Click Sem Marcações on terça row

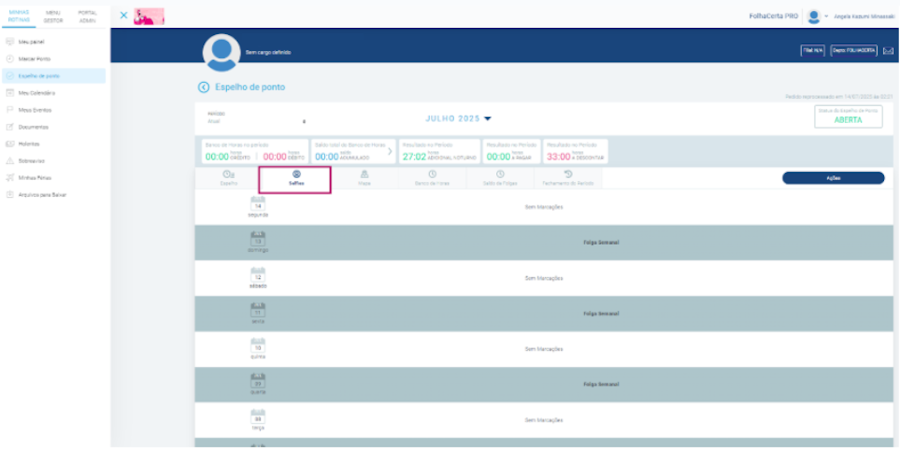544,420
